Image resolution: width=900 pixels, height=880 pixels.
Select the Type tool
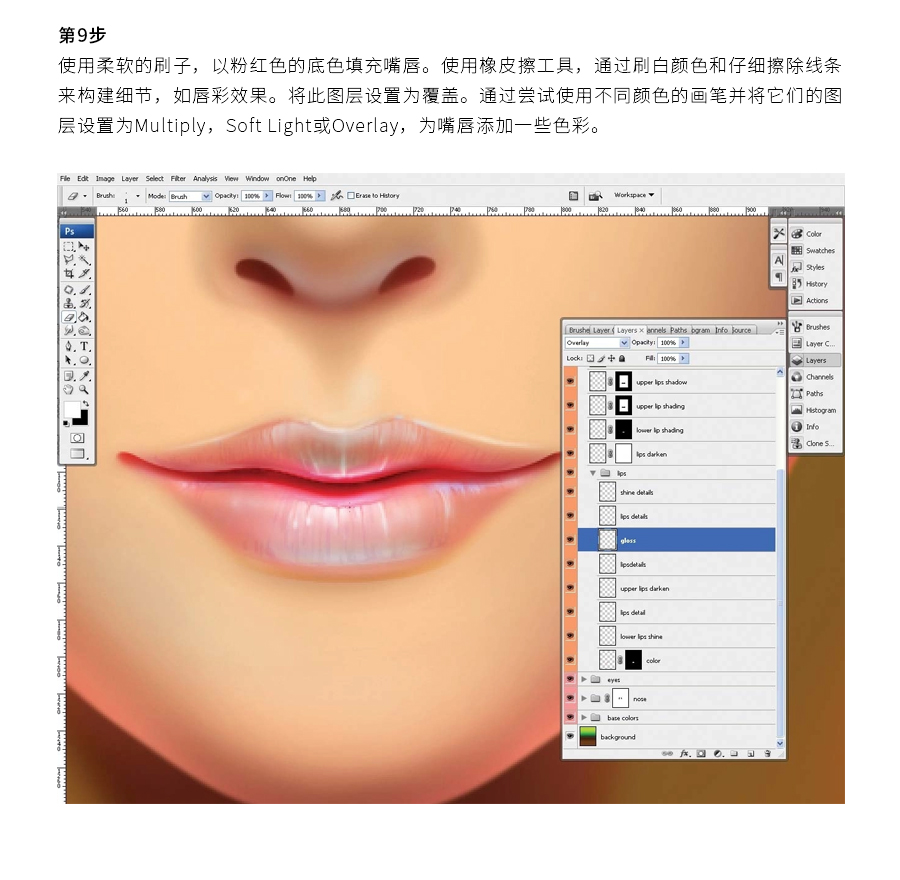[x=84, y=346]
